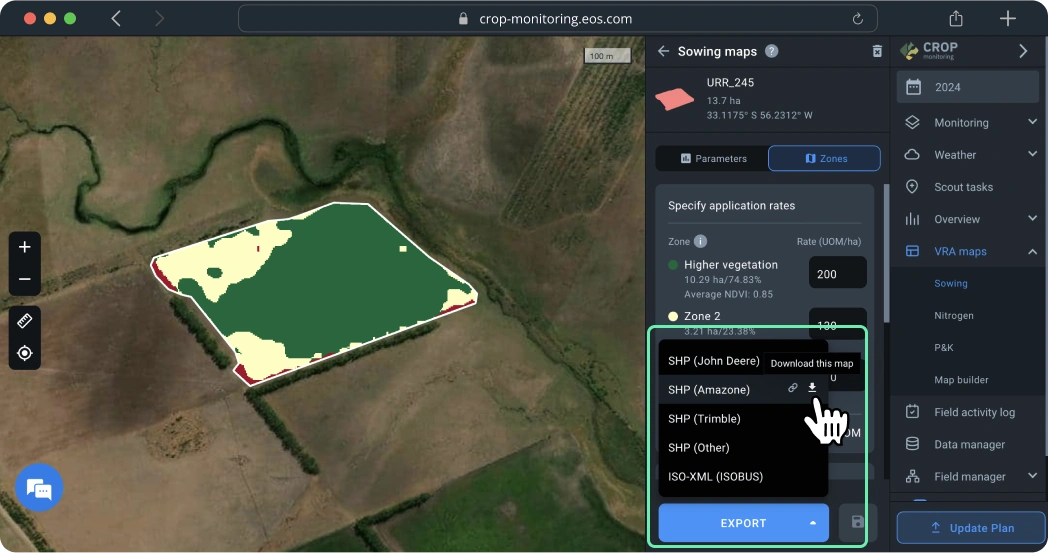1048x553 pixels.
Task: Click the Update Plan button
Action: (971, 528)
